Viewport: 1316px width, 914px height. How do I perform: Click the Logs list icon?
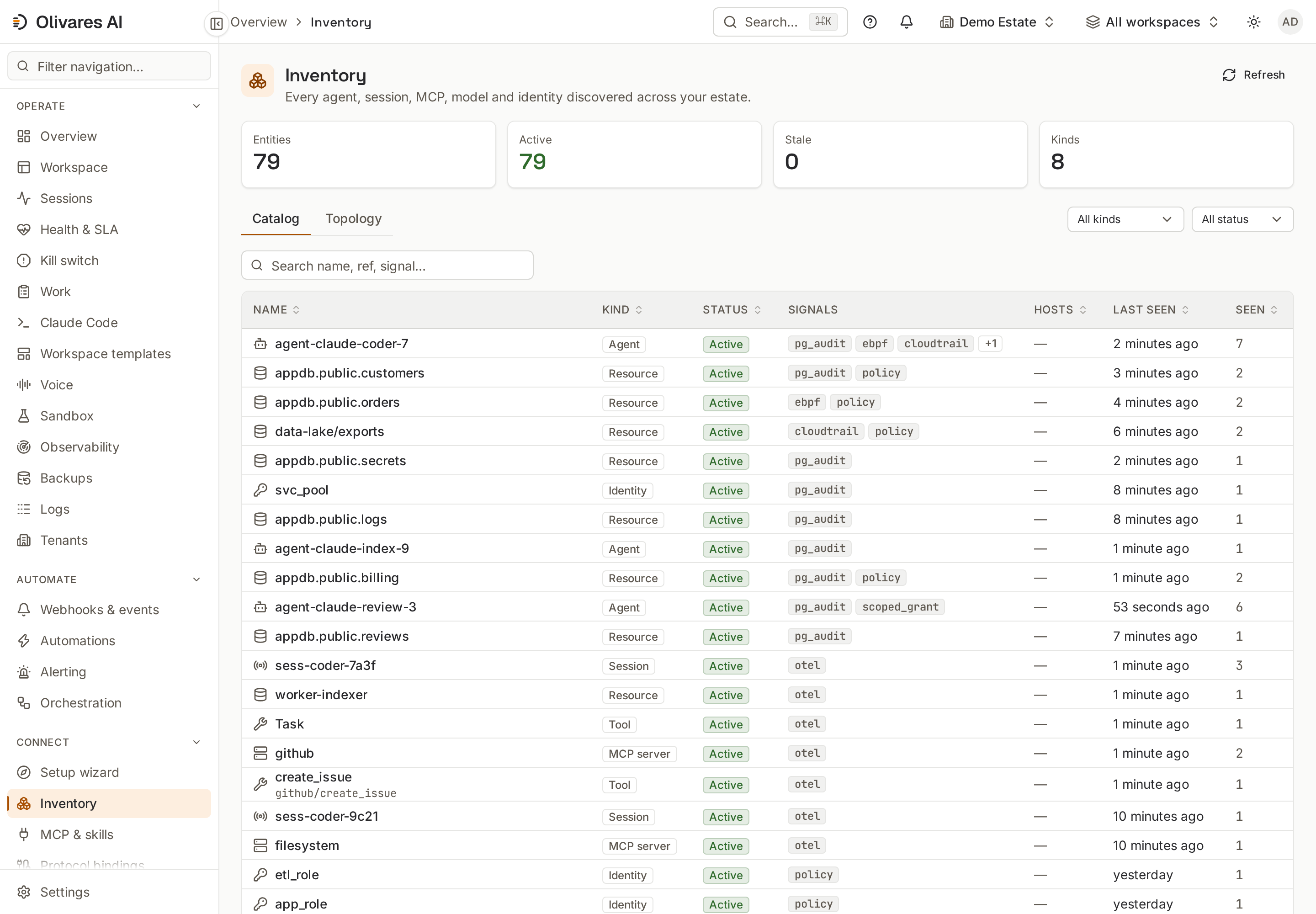pyautogui.click(x=23, y=509)
